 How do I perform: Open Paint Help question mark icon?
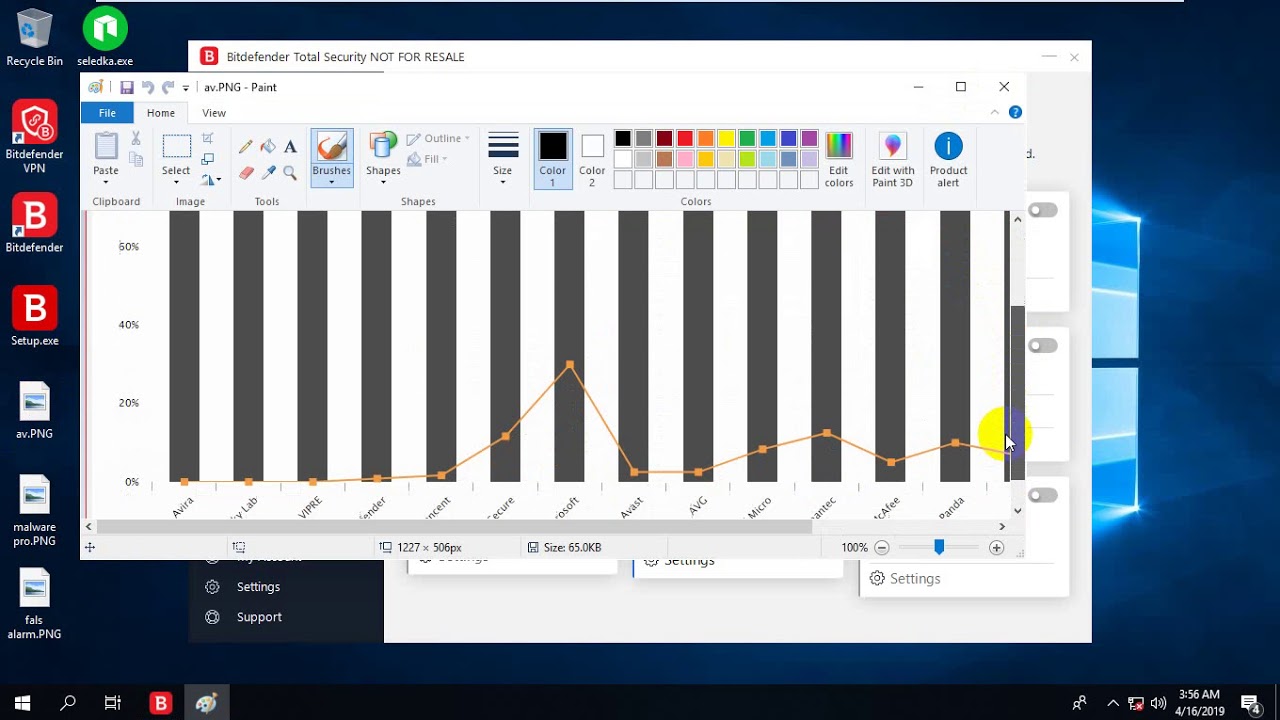(1015, 113)
